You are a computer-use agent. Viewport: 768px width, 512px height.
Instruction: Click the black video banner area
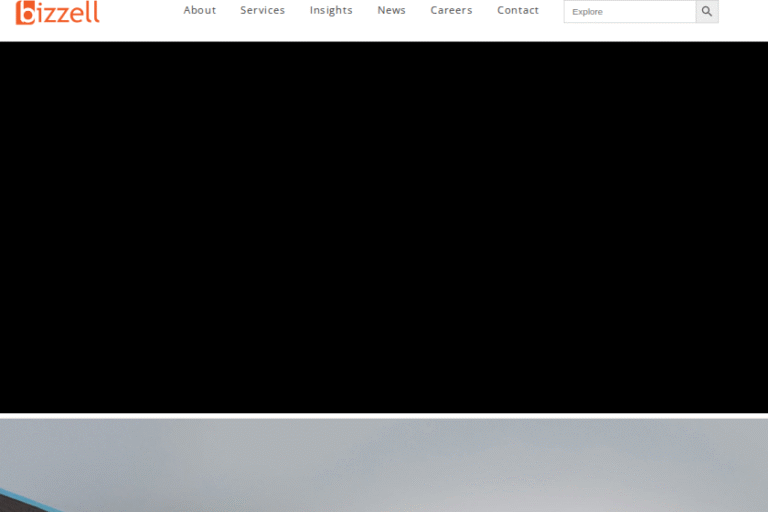tap(384, 227)
